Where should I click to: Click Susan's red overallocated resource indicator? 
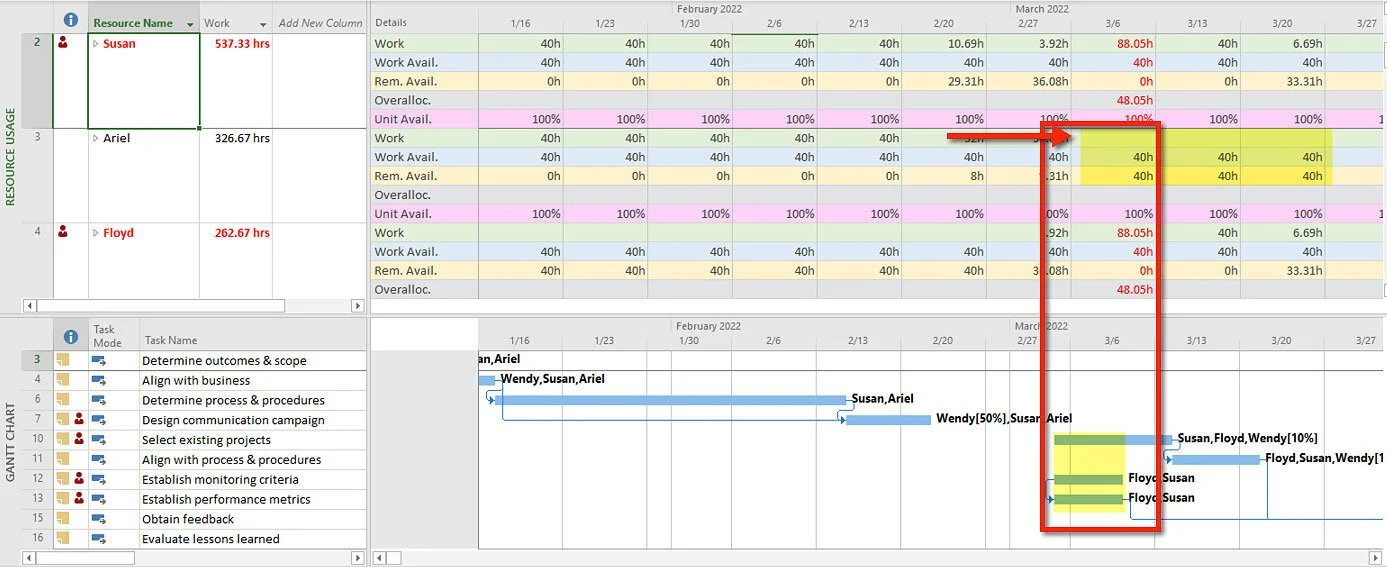click(64, 43)
